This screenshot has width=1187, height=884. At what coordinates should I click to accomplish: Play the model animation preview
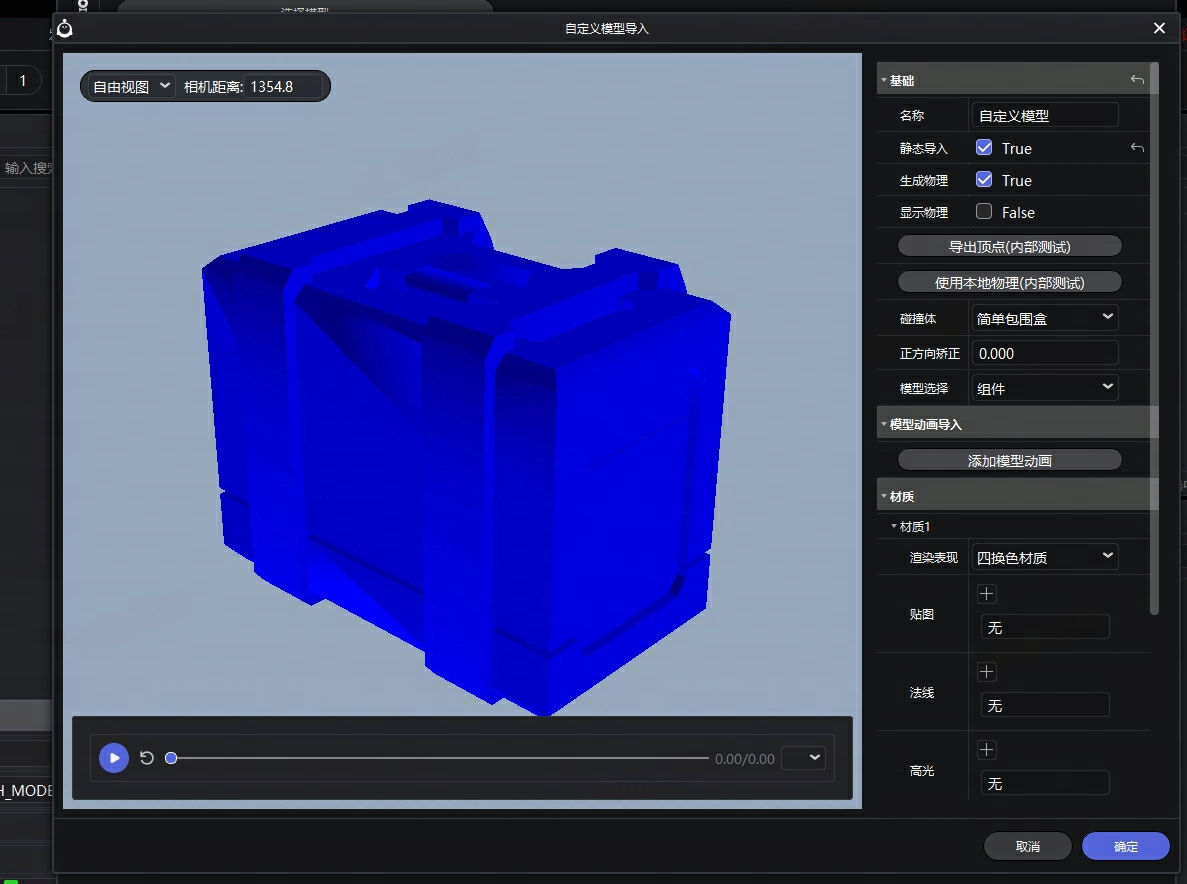[x=114, y=758]
